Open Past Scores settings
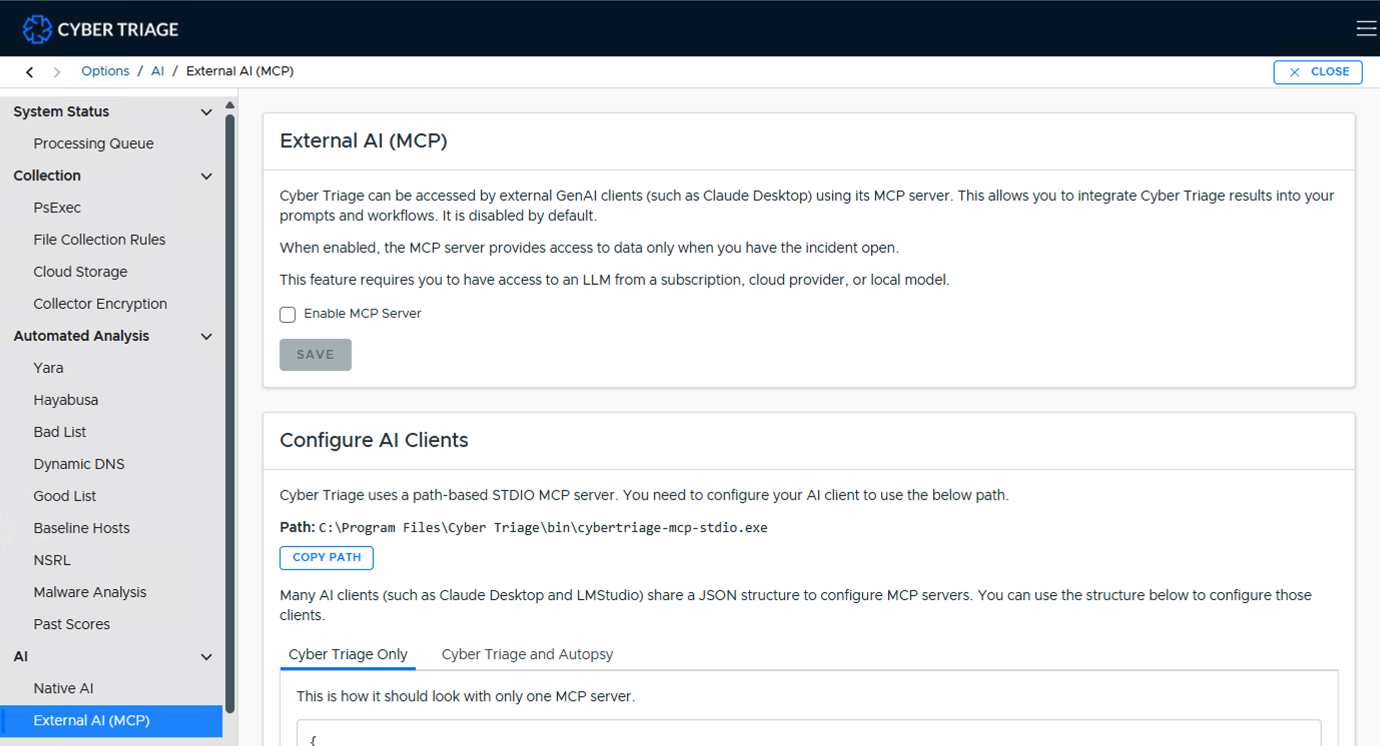This screenshot has width=1380, height=746. 72,624
